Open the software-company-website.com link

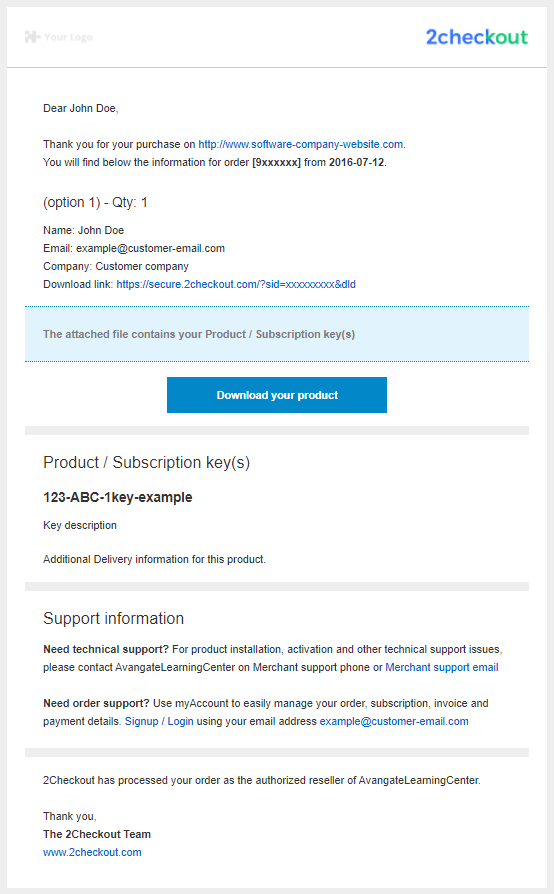click(300, 144)
